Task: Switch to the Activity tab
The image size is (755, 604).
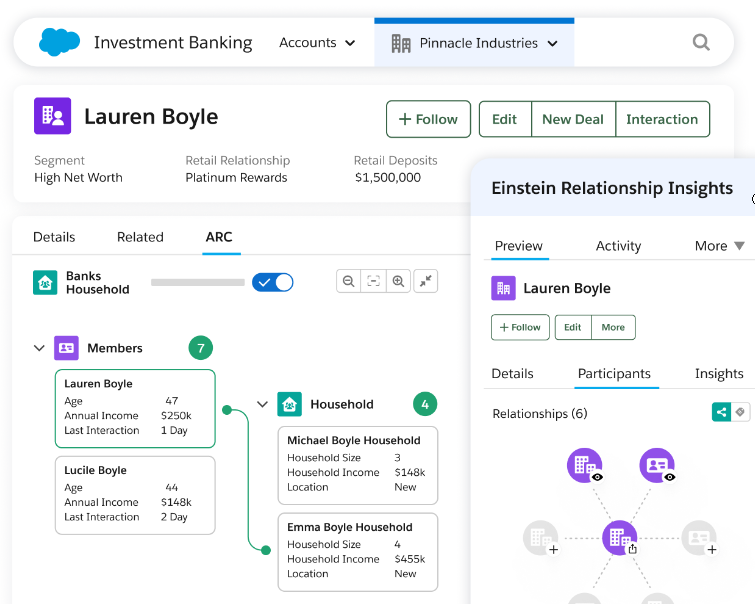Action: pos(618,246)
